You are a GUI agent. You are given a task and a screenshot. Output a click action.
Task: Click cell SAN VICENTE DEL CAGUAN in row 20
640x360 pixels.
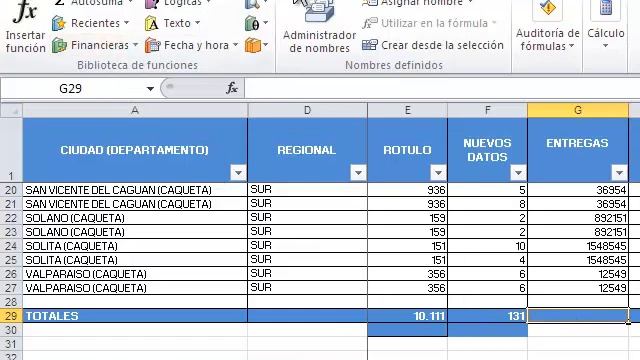(x=135, y=190)
